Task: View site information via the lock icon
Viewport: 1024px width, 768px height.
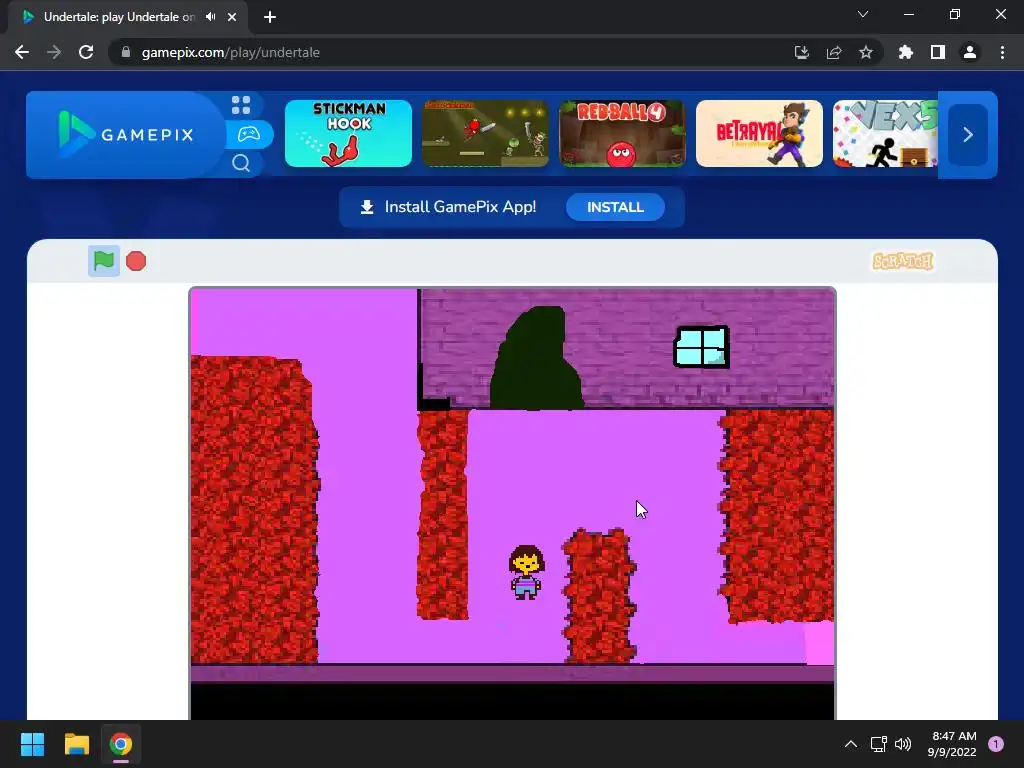Action: click(x=126, y=52)
